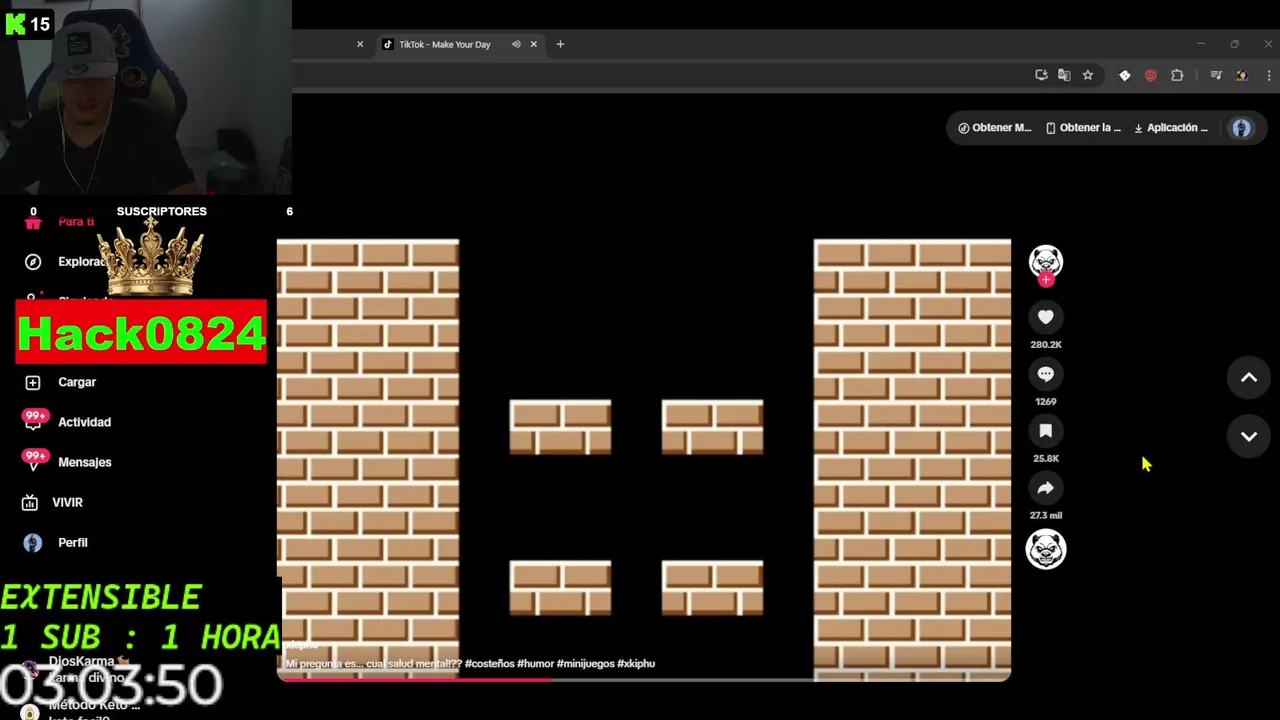This screenshot has width=1280, height=720.
Task: Open the Google Translate page icon
Action: [1064, 75]
